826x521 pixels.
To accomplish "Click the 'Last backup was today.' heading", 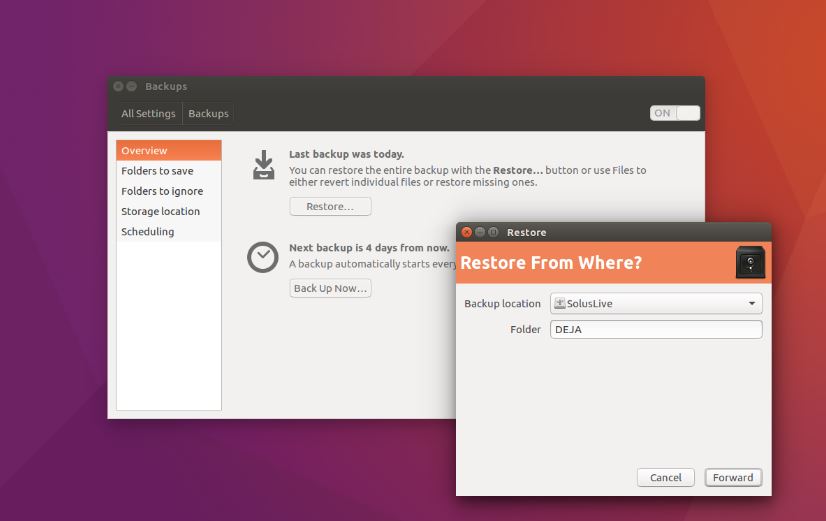I will point(347,154).
